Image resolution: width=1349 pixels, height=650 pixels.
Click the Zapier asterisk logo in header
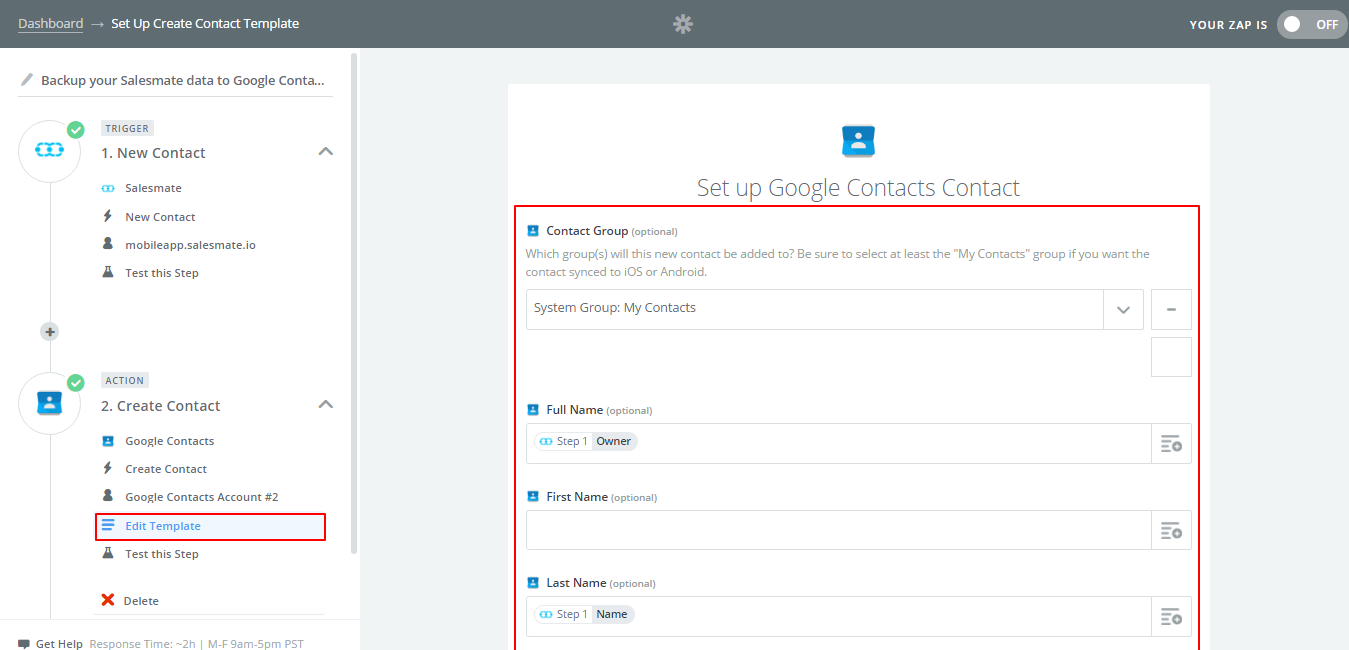pyautogui.click(x=683, y=24)
